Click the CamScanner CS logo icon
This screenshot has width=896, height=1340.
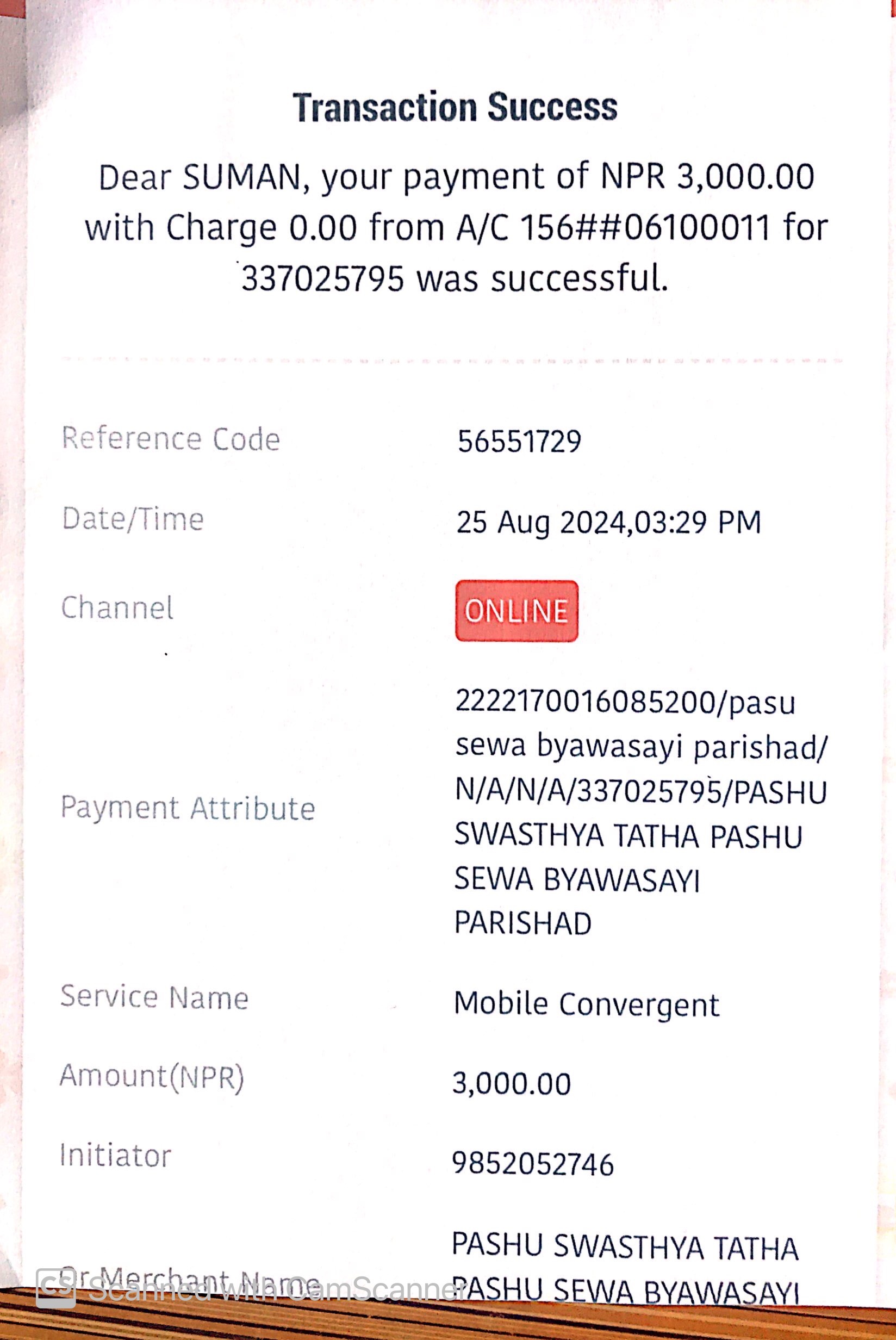click(56, 1288)
